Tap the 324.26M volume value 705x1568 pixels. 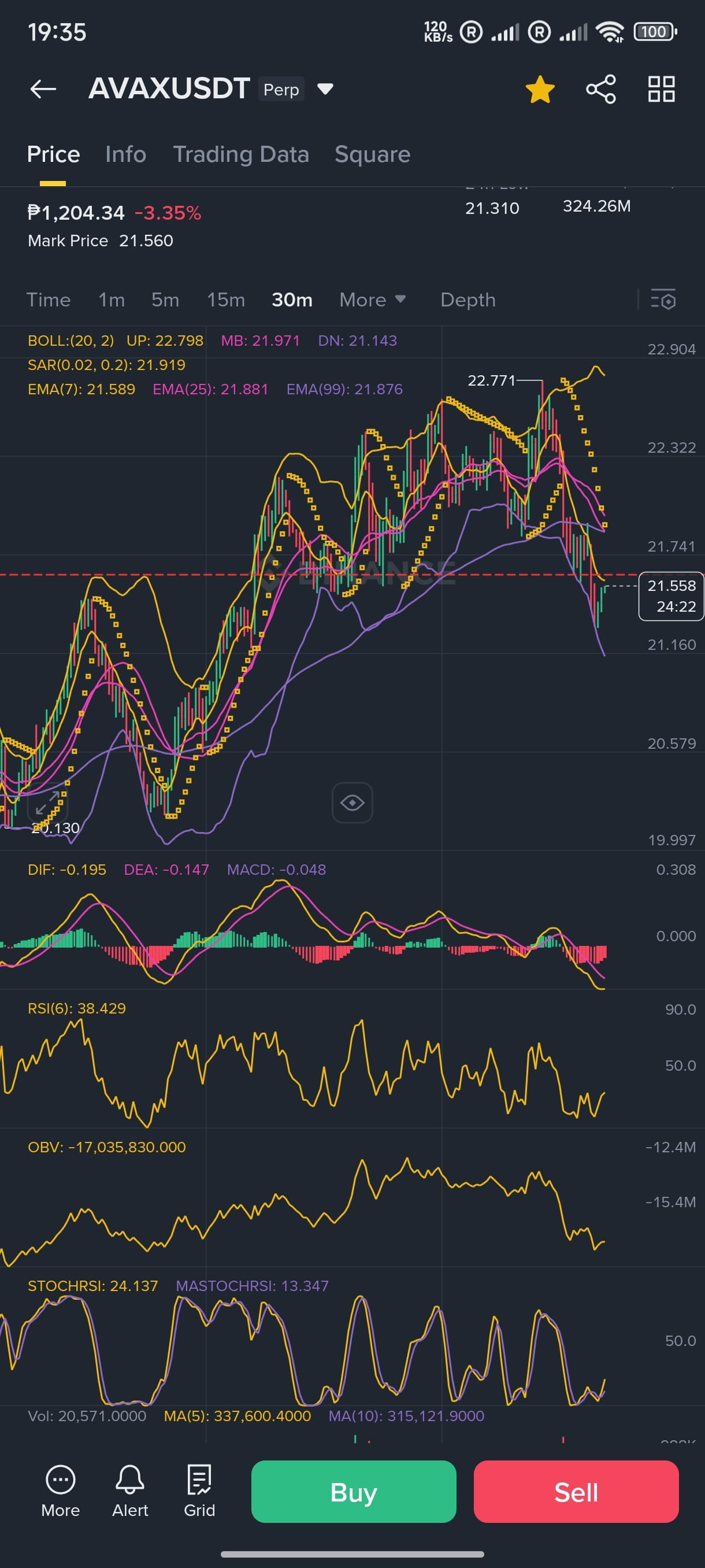click(597, 206)
